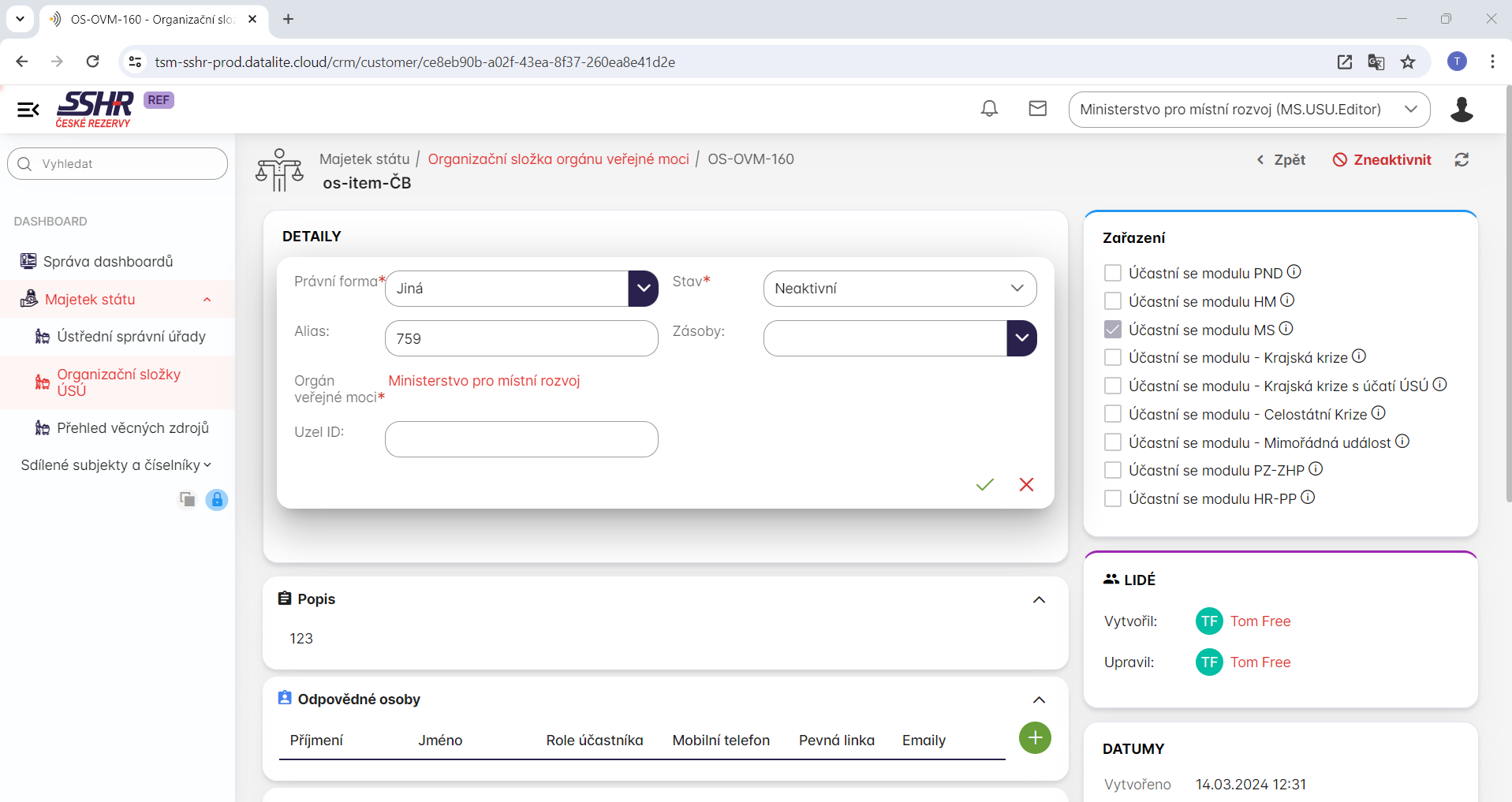Cancel editing with the red X icon

(1025, 484)
